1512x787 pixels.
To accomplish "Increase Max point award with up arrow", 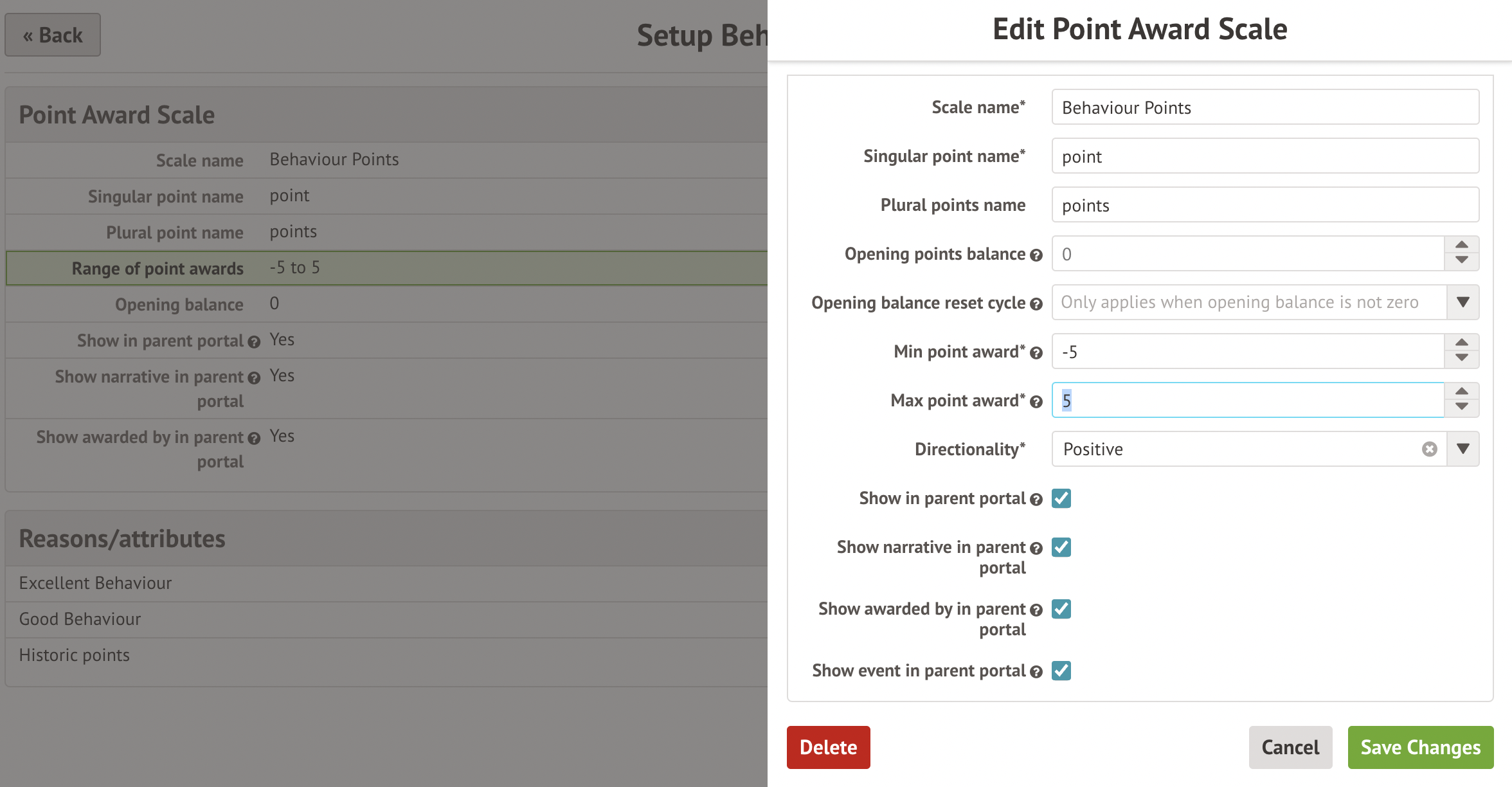I will (x=1461, y=392).
